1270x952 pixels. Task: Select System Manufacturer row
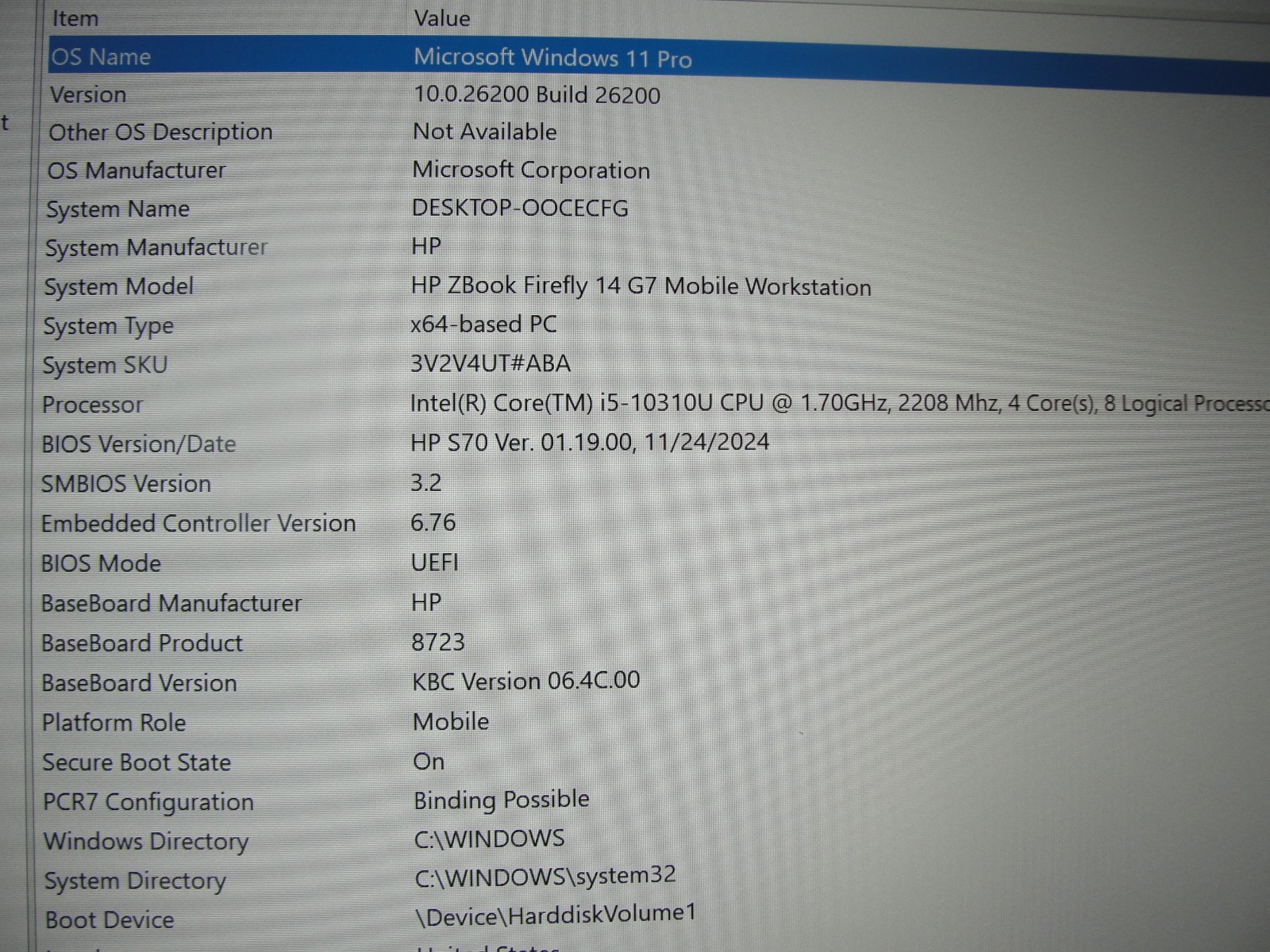[156, 248]
